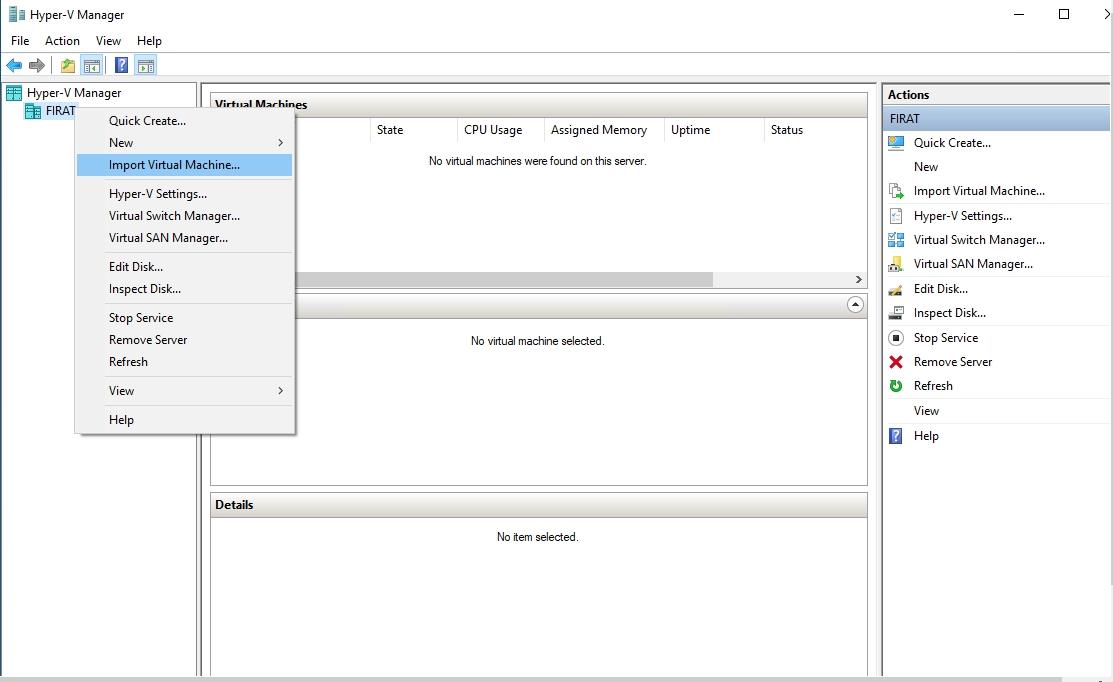
Task: Select Hyper-V Manager root node in tree
Action: 74,93
